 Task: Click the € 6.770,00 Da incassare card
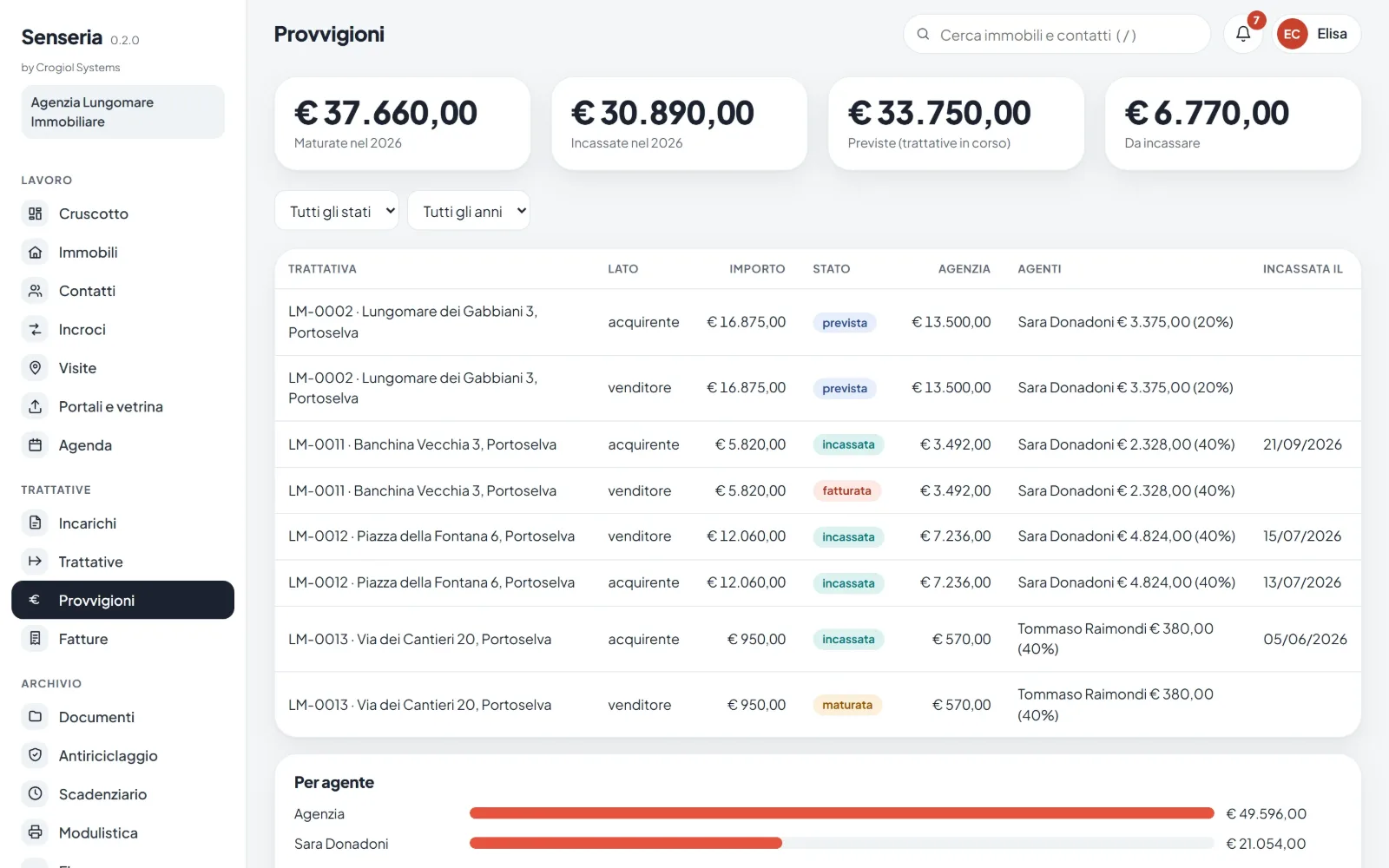coord(1233,124)
